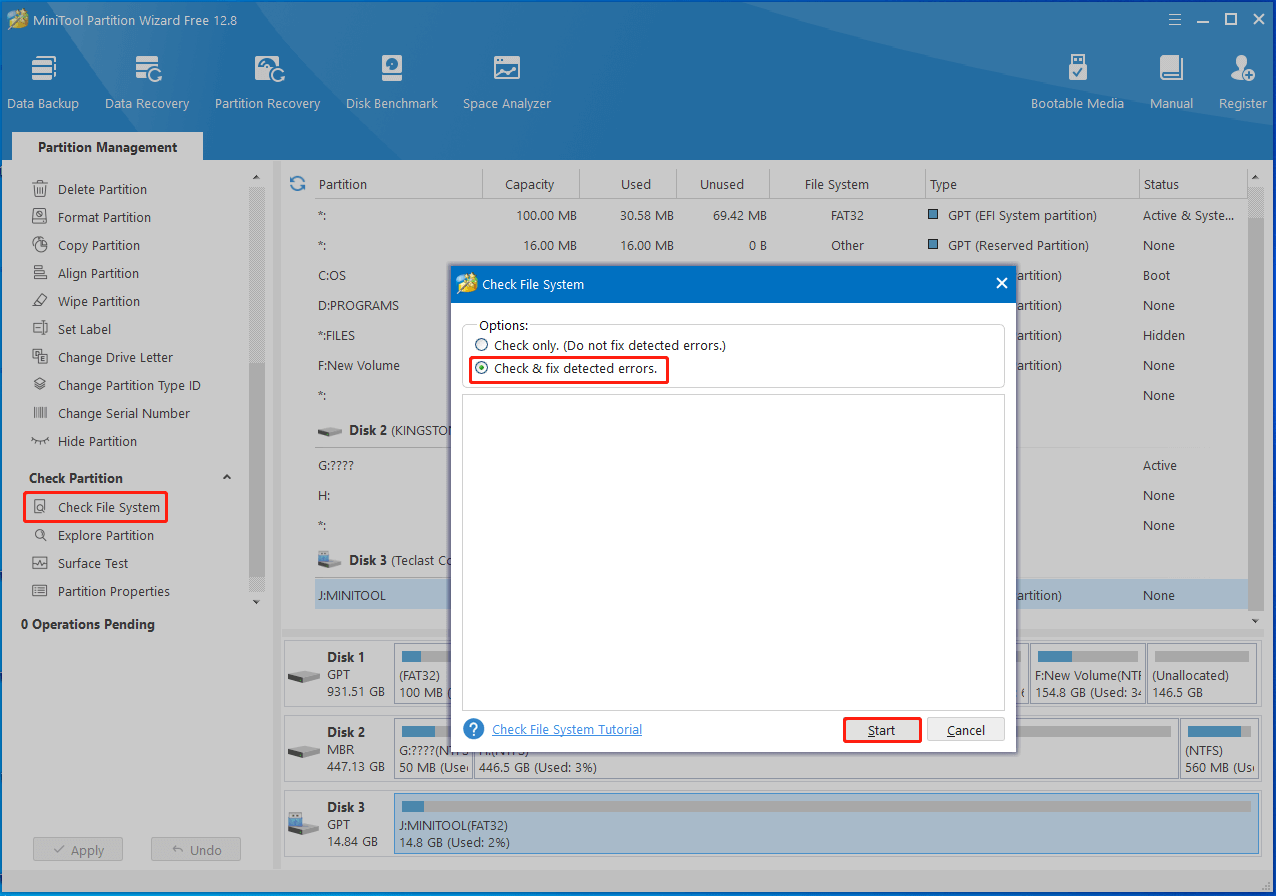Open the hamburger menu in title bar

pyautogui.click(x=1177, y=19)
